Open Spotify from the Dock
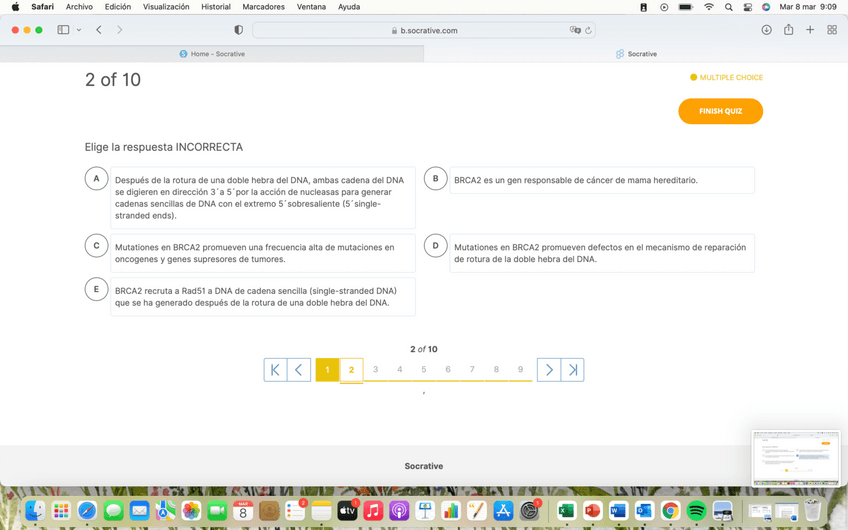848x530 pixels. tap(697, 511)
